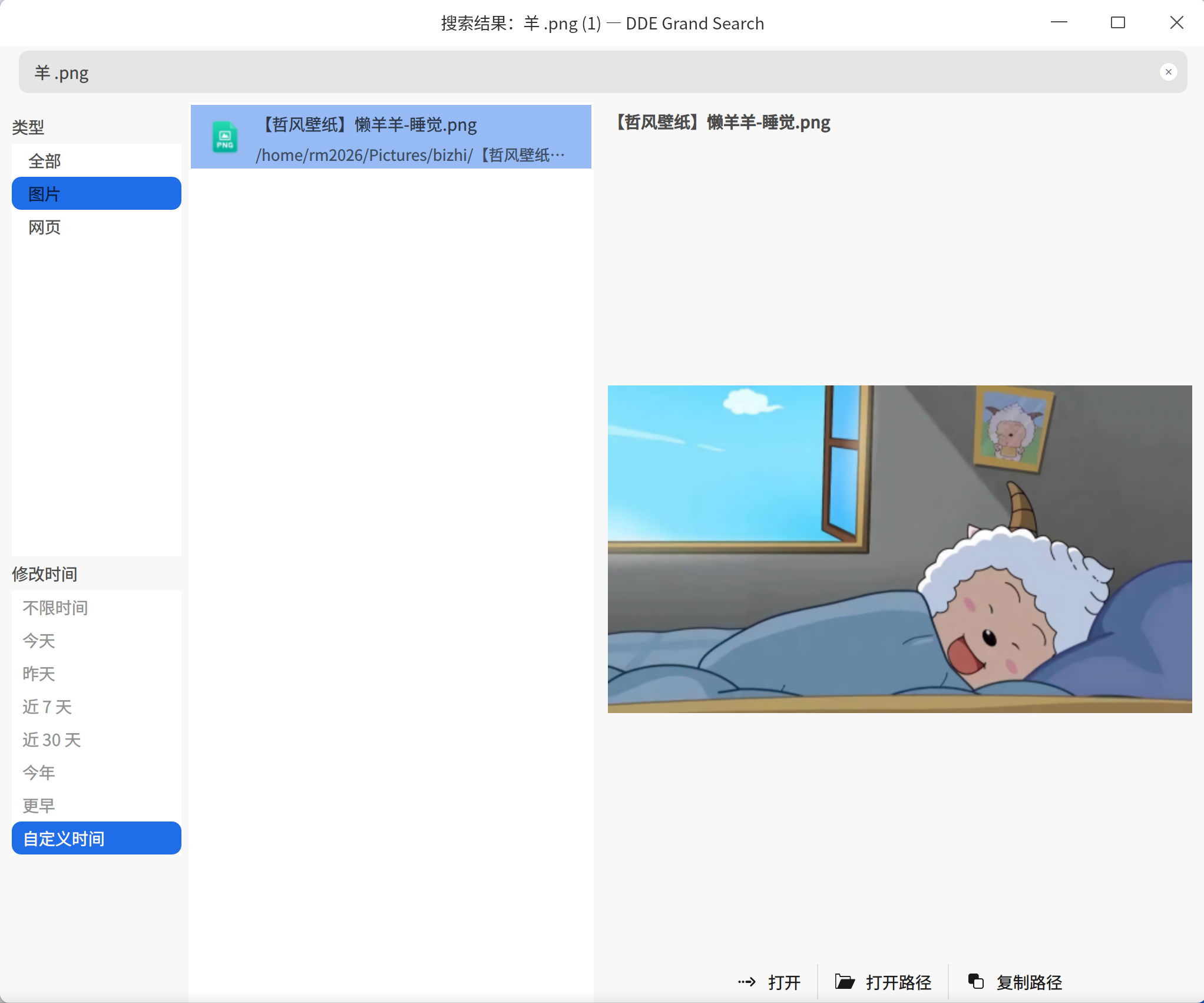Click the 打开路径 button label
This screenshot has height=1003, width=1204.
899,982
